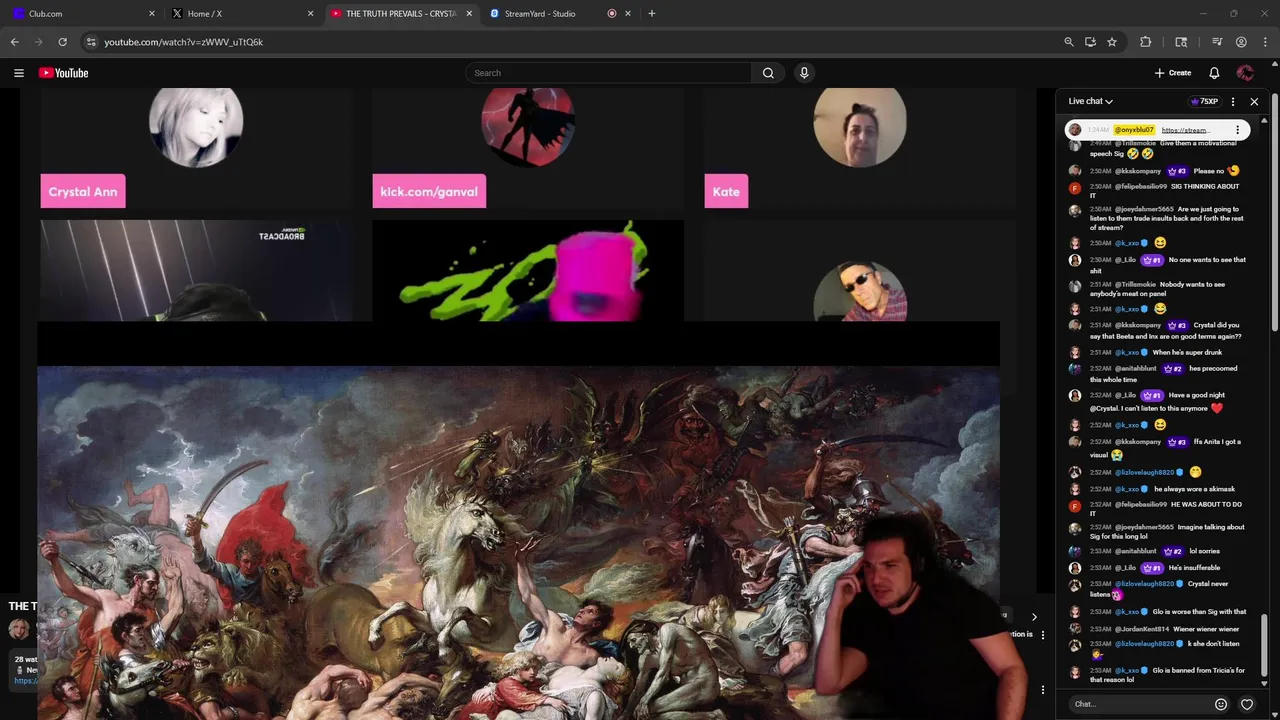Screen dimensions: 1280x720
Task: Click the Create button
Action: click(1173, 73)
